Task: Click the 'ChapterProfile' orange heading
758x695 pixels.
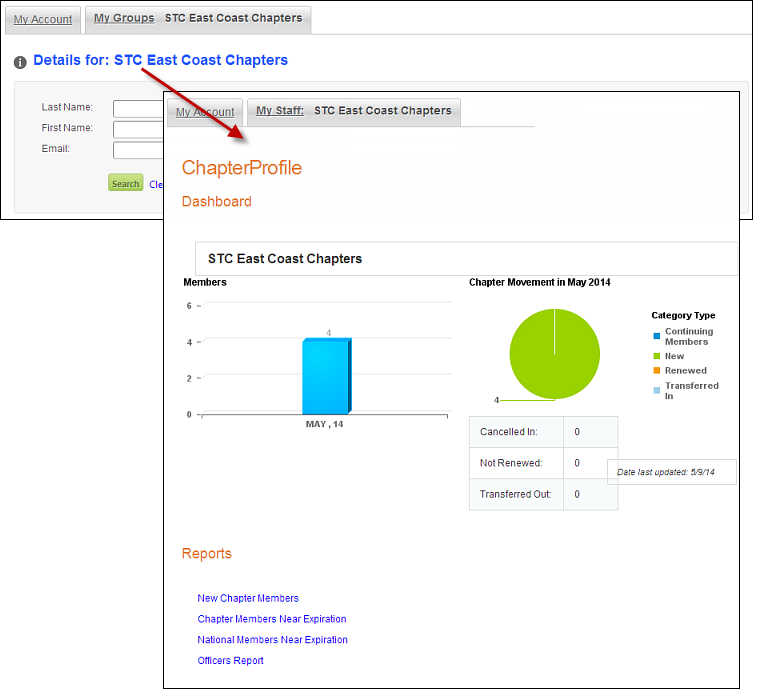Action: (242, 168)
